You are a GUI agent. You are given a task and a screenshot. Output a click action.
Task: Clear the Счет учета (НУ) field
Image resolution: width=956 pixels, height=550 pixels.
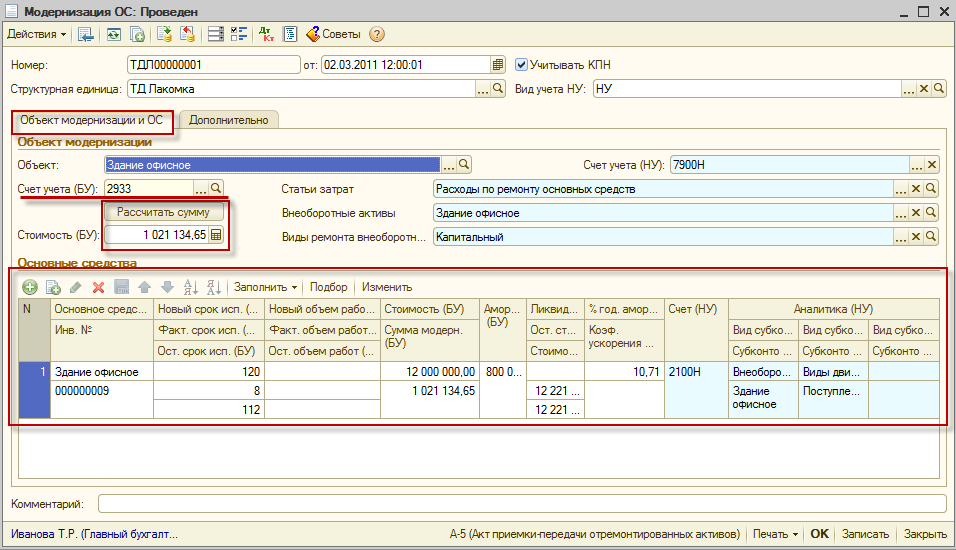tap(932, 165)
